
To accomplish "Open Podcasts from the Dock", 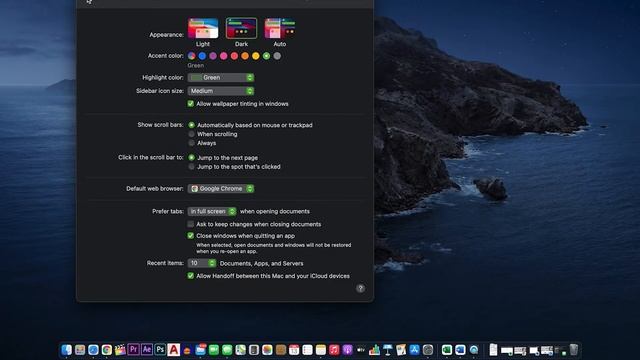I will 347,350.
